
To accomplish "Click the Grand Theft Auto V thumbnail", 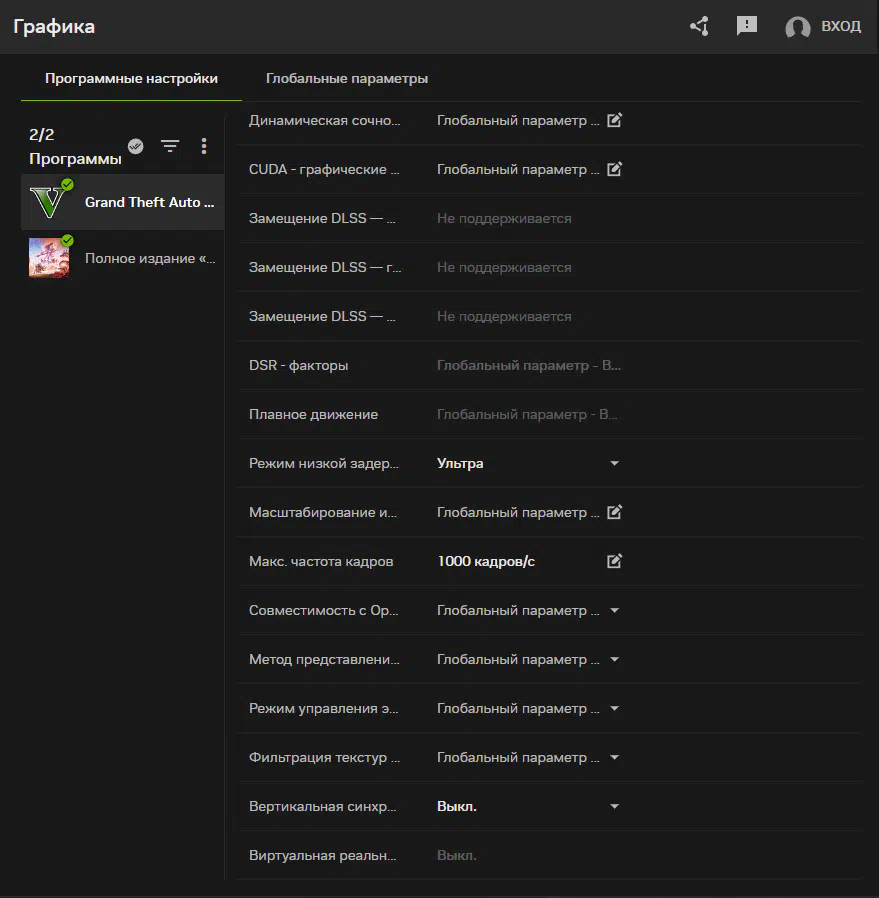I will (48, 202).
